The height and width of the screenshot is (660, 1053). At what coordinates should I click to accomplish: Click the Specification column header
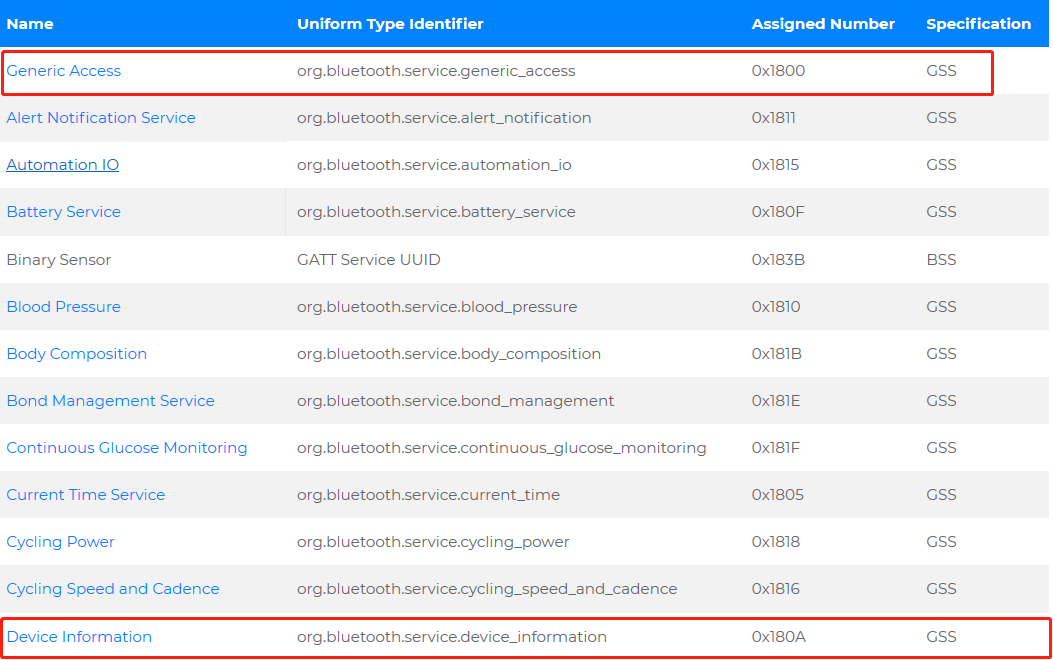pos(978,24)
